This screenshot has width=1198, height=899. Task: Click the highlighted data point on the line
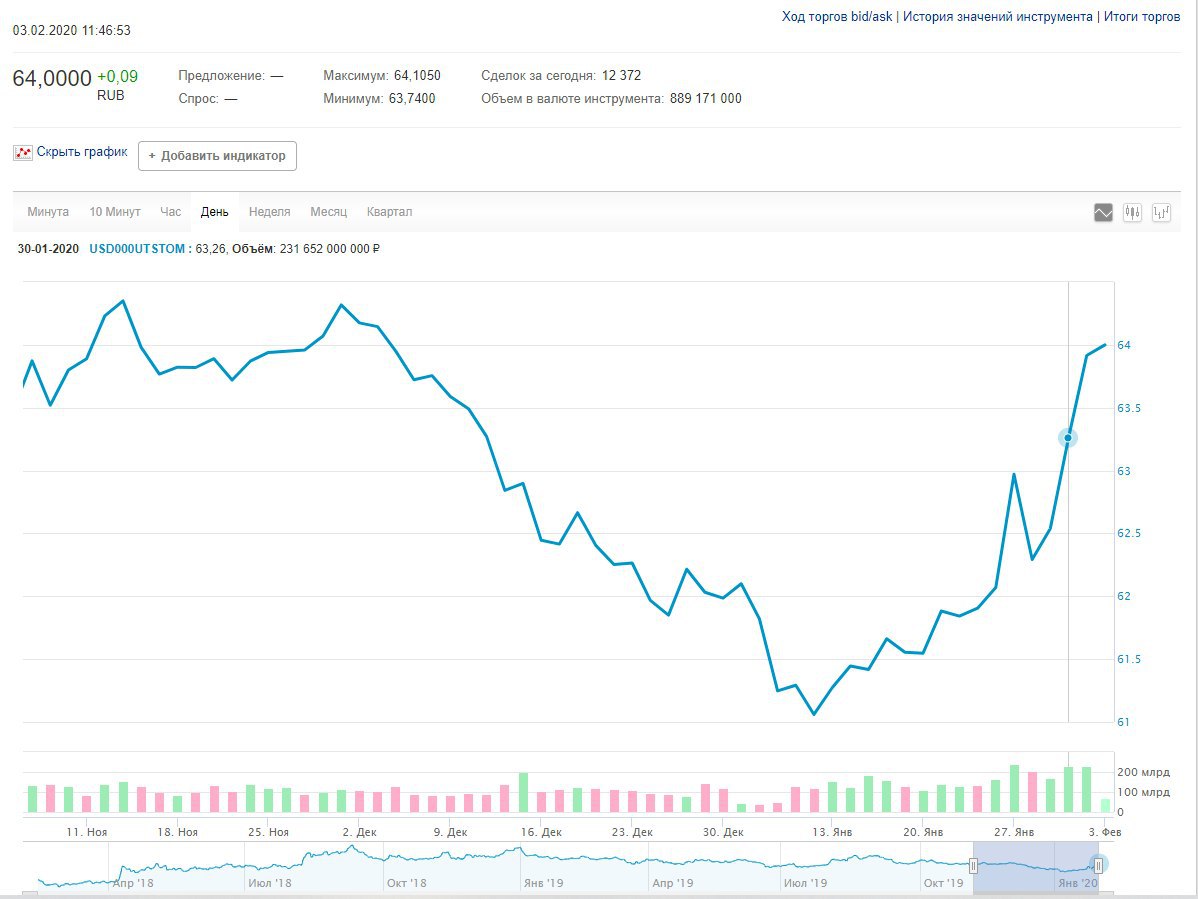[x=1068, y=438]
